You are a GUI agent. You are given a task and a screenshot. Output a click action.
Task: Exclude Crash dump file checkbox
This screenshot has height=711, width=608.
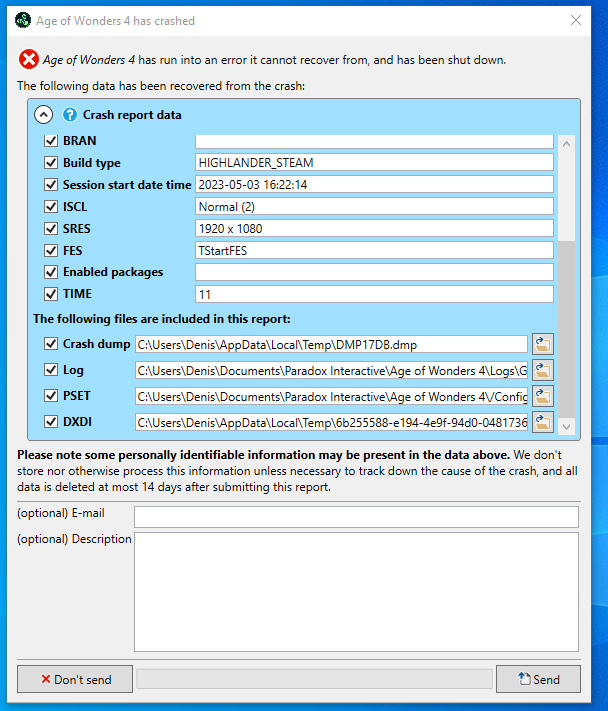pyautogui.click(x=51, y=344)
